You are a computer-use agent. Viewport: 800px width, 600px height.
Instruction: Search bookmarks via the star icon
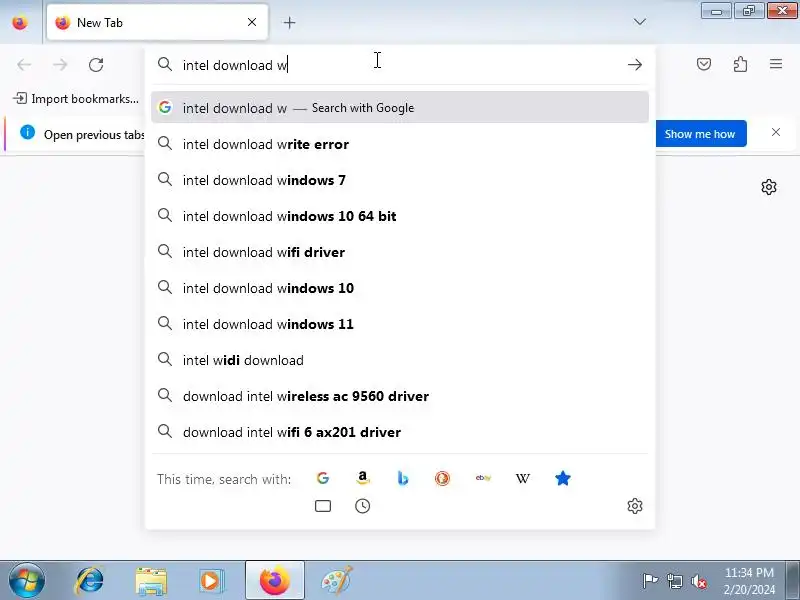pyautogui.click(x=563, y=478)
